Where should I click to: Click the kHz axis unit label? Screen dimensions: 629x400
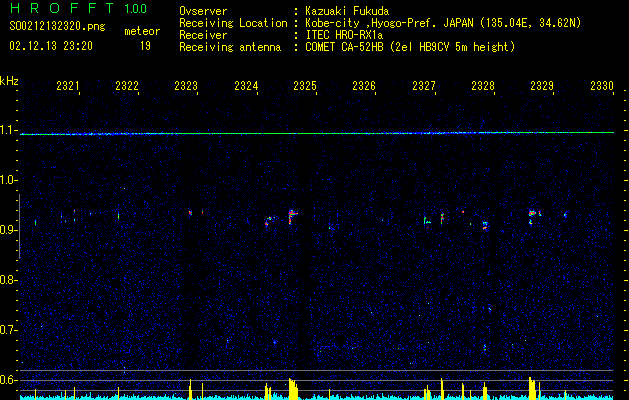pyautogui.click(x=9, y=80)
